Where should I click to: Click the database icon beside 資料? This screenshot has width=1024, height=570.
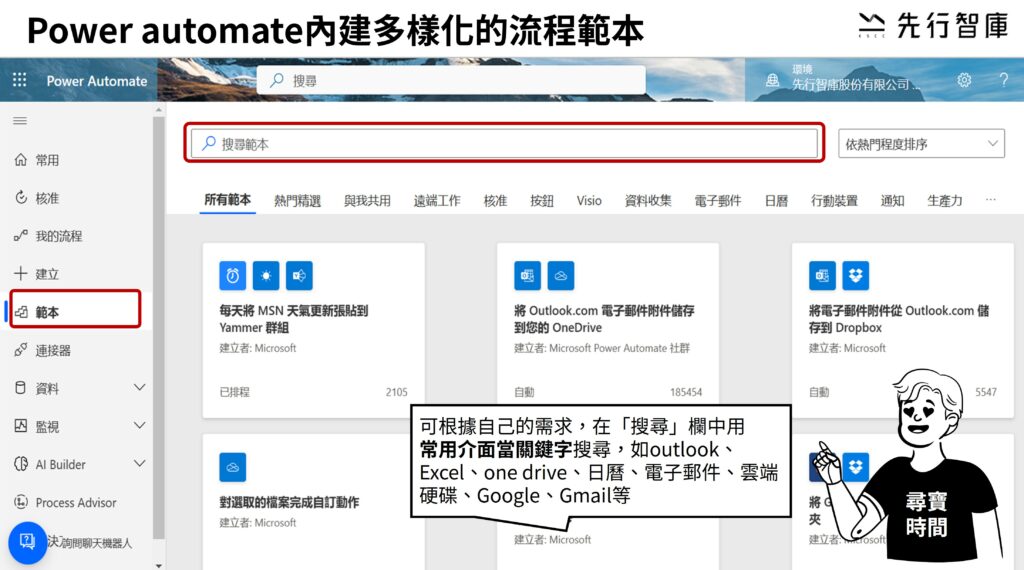pos(21,388)
